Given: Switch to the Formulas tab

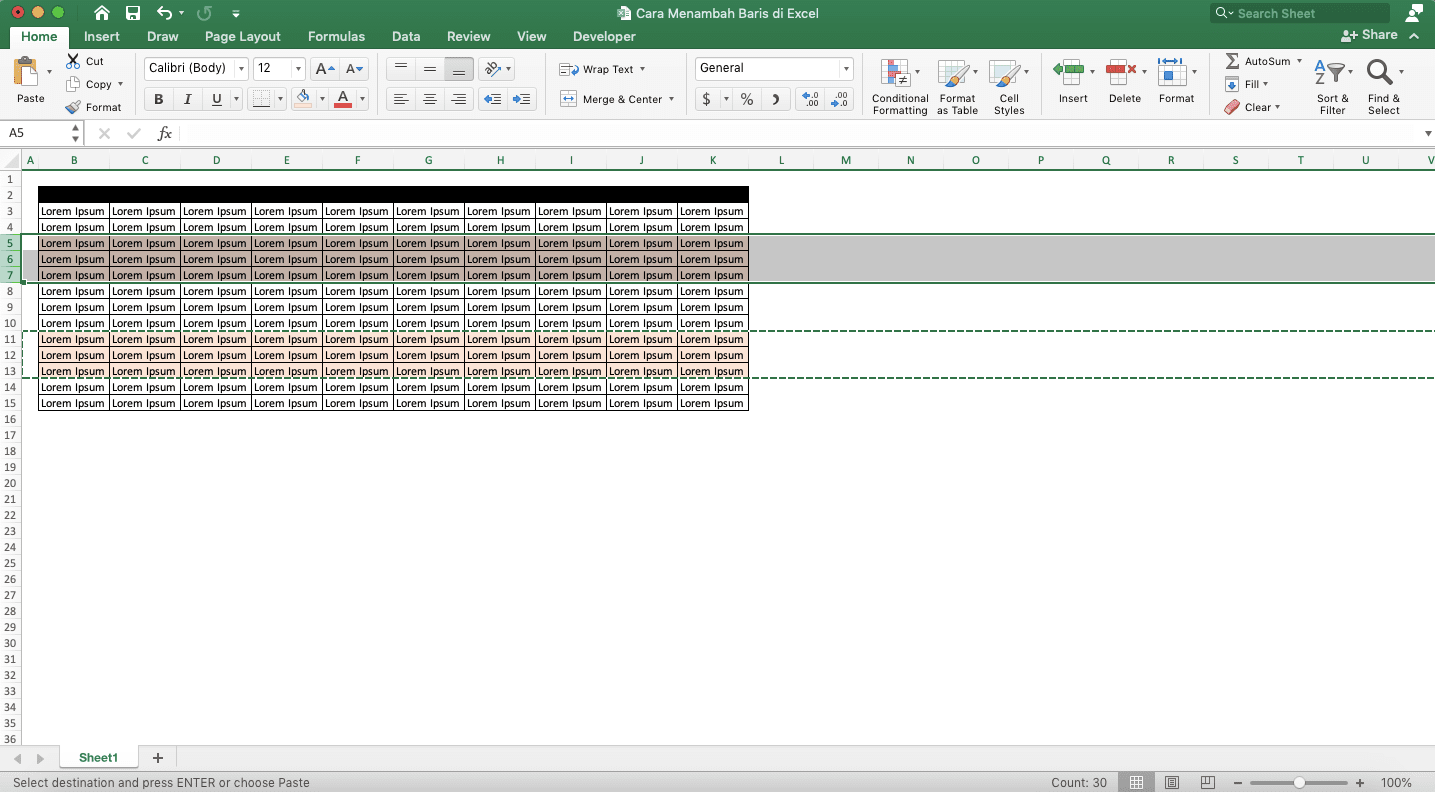Looking at the screenshot, I should pos(336,36).
